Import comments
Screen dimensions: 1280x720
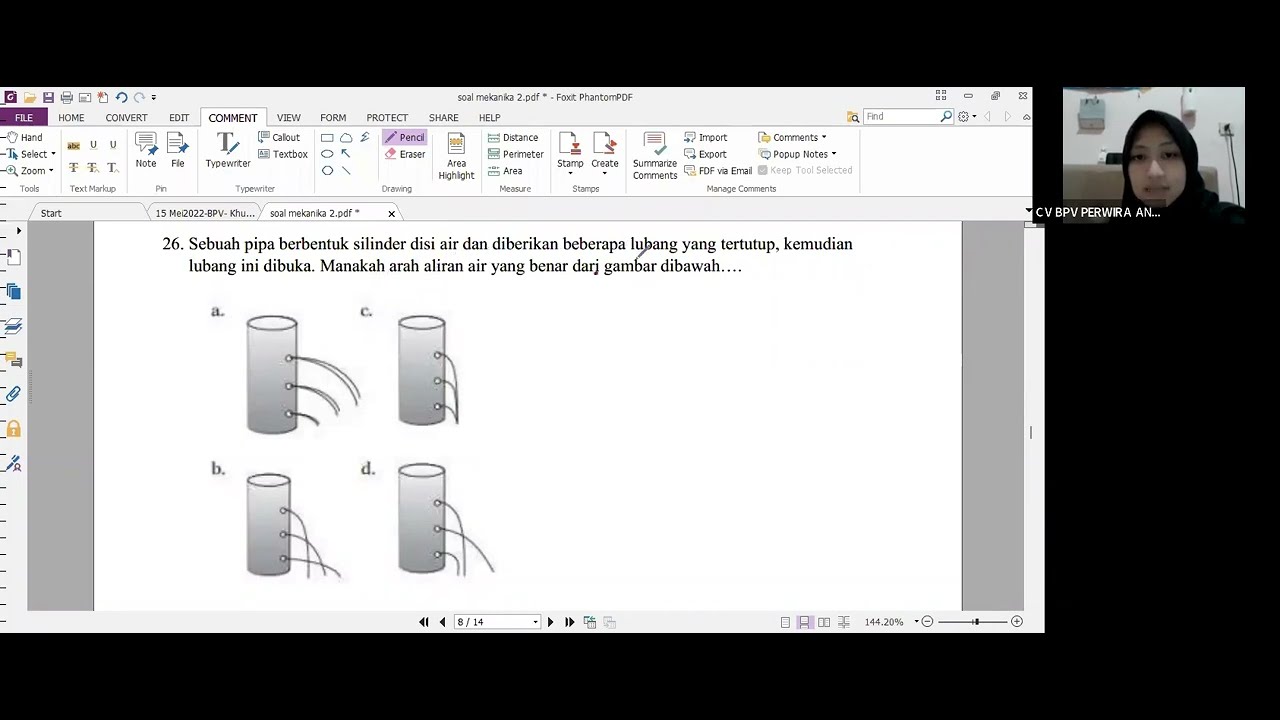click(706, 137)
